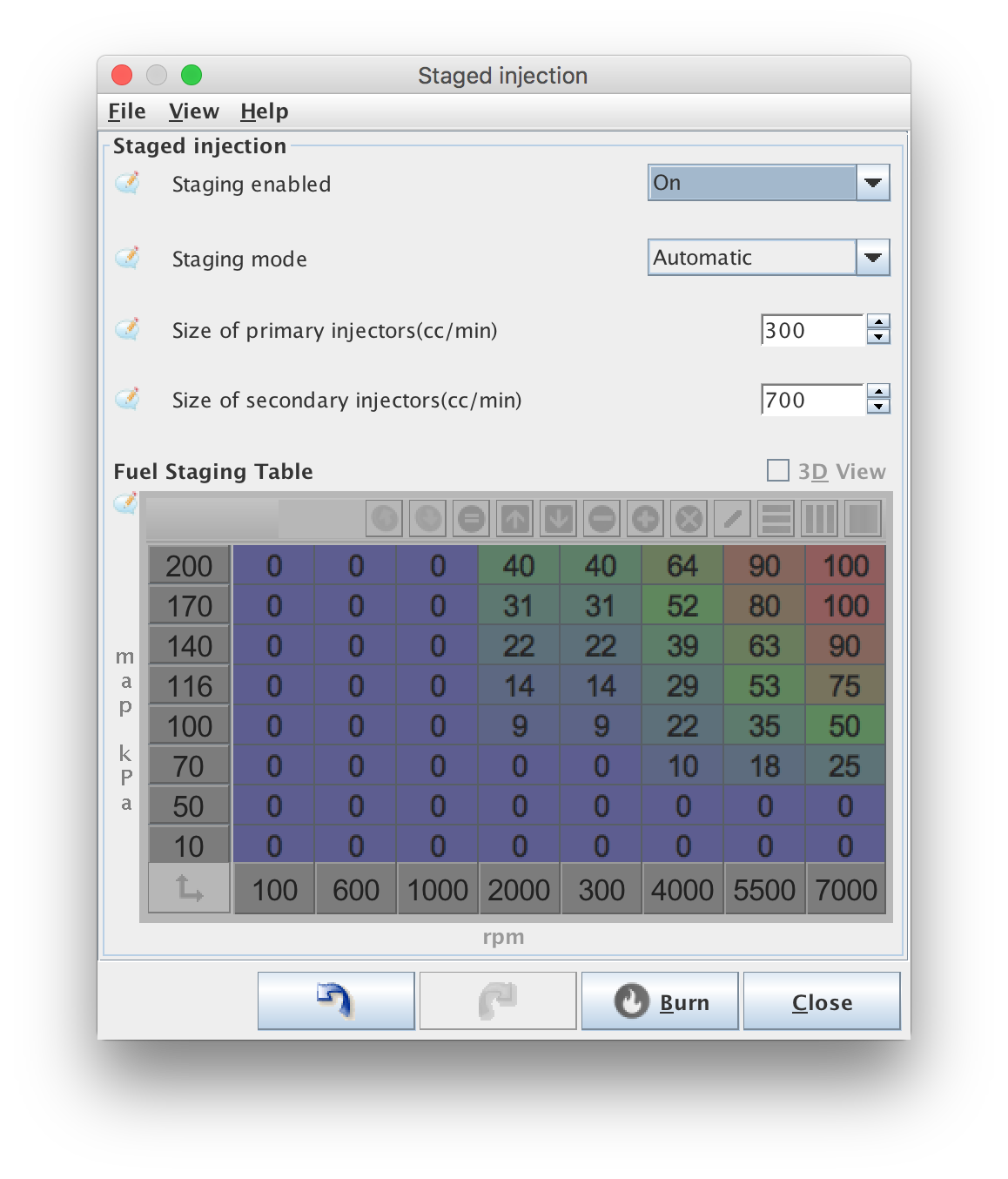Enable the 3D View checkbox
The width and height of the screenshot is (1008, 1179).
pyautogui.click(x=778, y=470)
